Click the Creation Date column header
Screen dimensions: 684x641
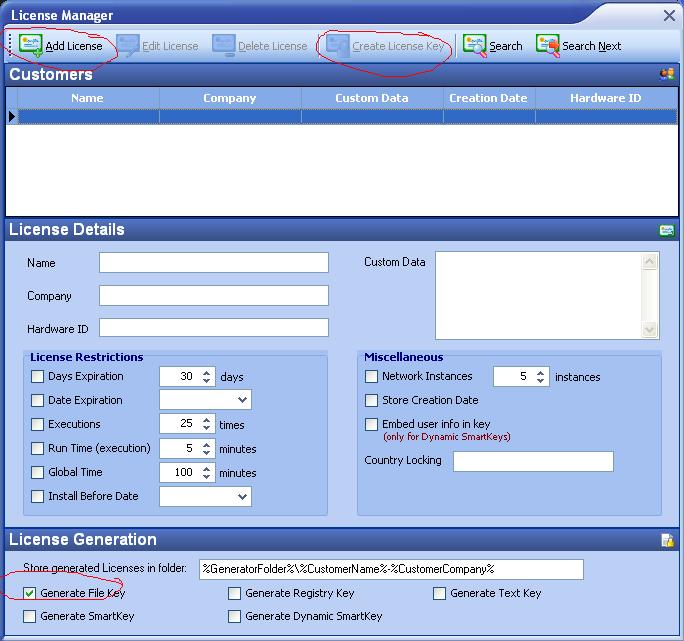click(x=489, y=98)
